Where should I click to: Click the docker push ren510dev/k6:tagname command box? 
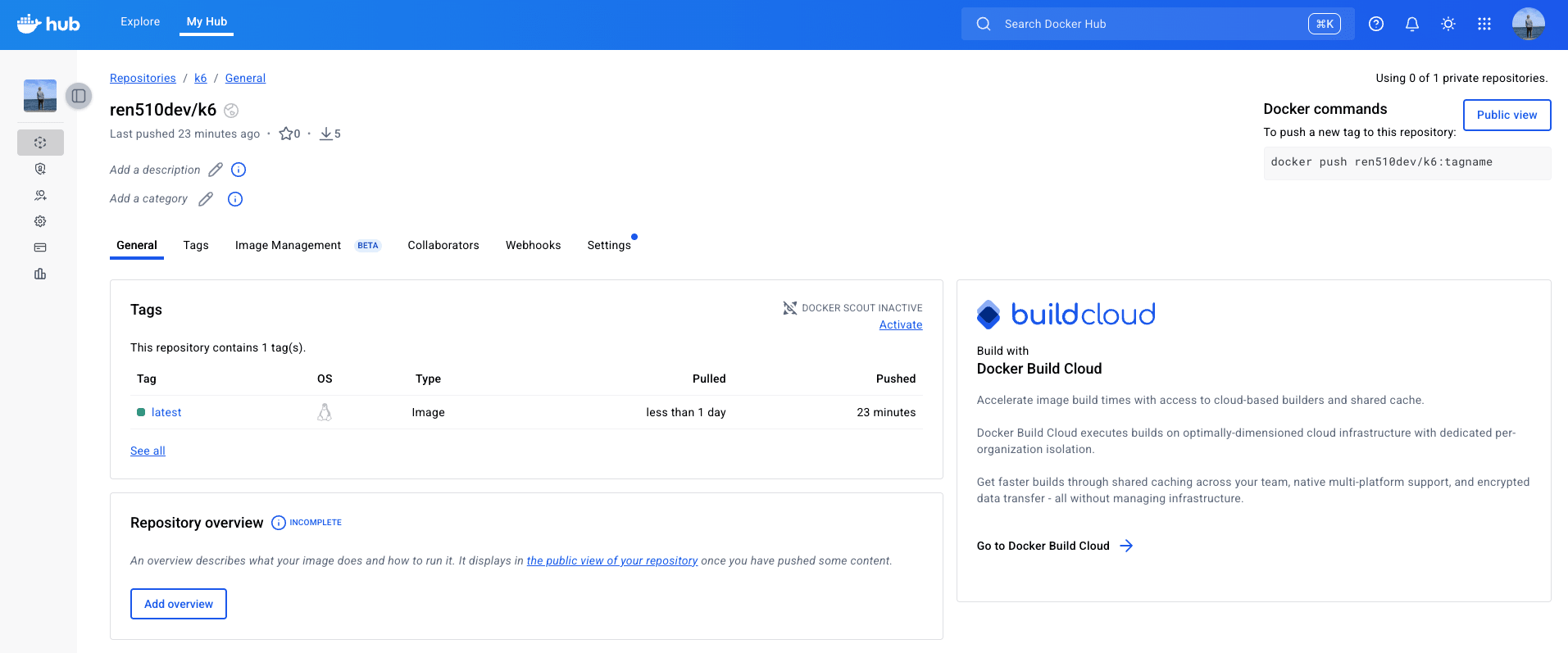1407,163
